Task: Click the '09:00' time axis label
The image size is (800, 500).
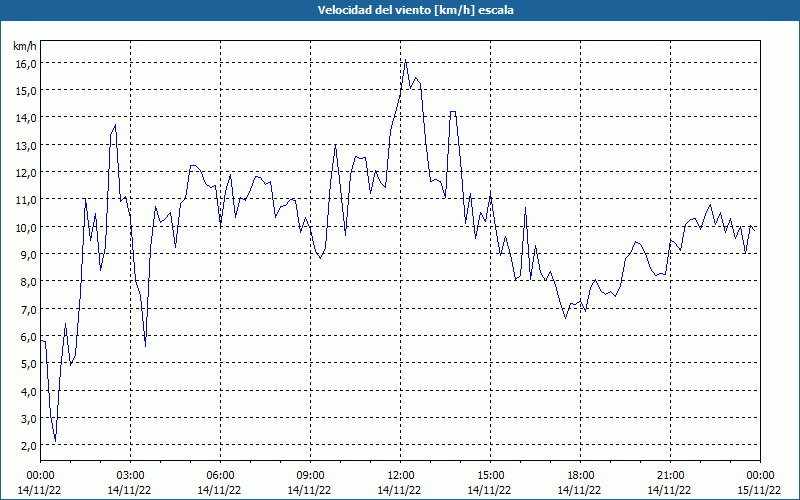Action: pos(310,476)
